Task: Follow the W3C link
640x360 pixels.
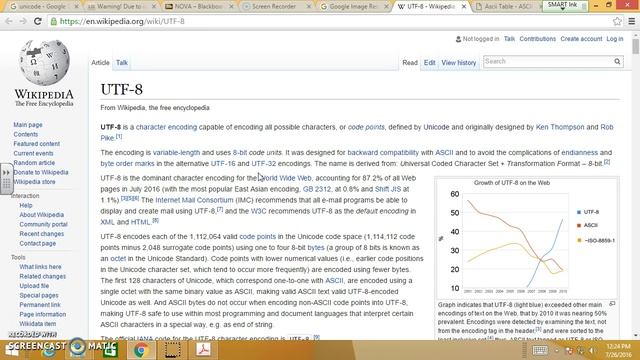Action: (258, 211)
